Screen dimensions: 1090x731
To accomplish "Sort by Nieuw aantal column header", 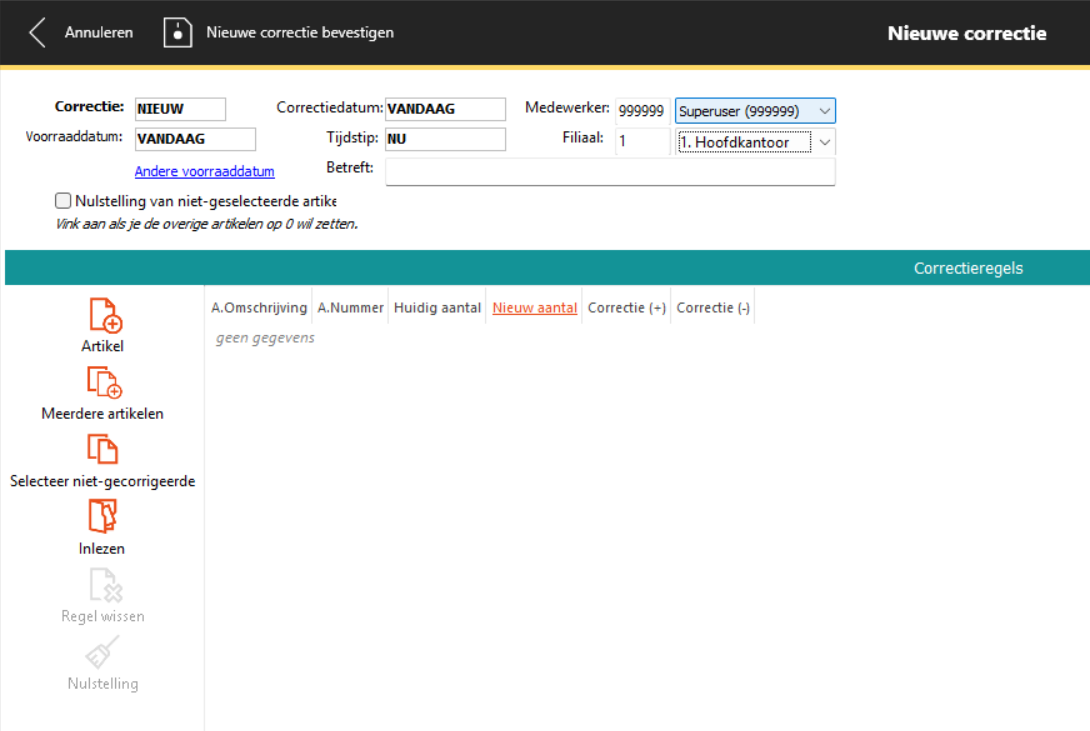I will [x=535, y=308].
